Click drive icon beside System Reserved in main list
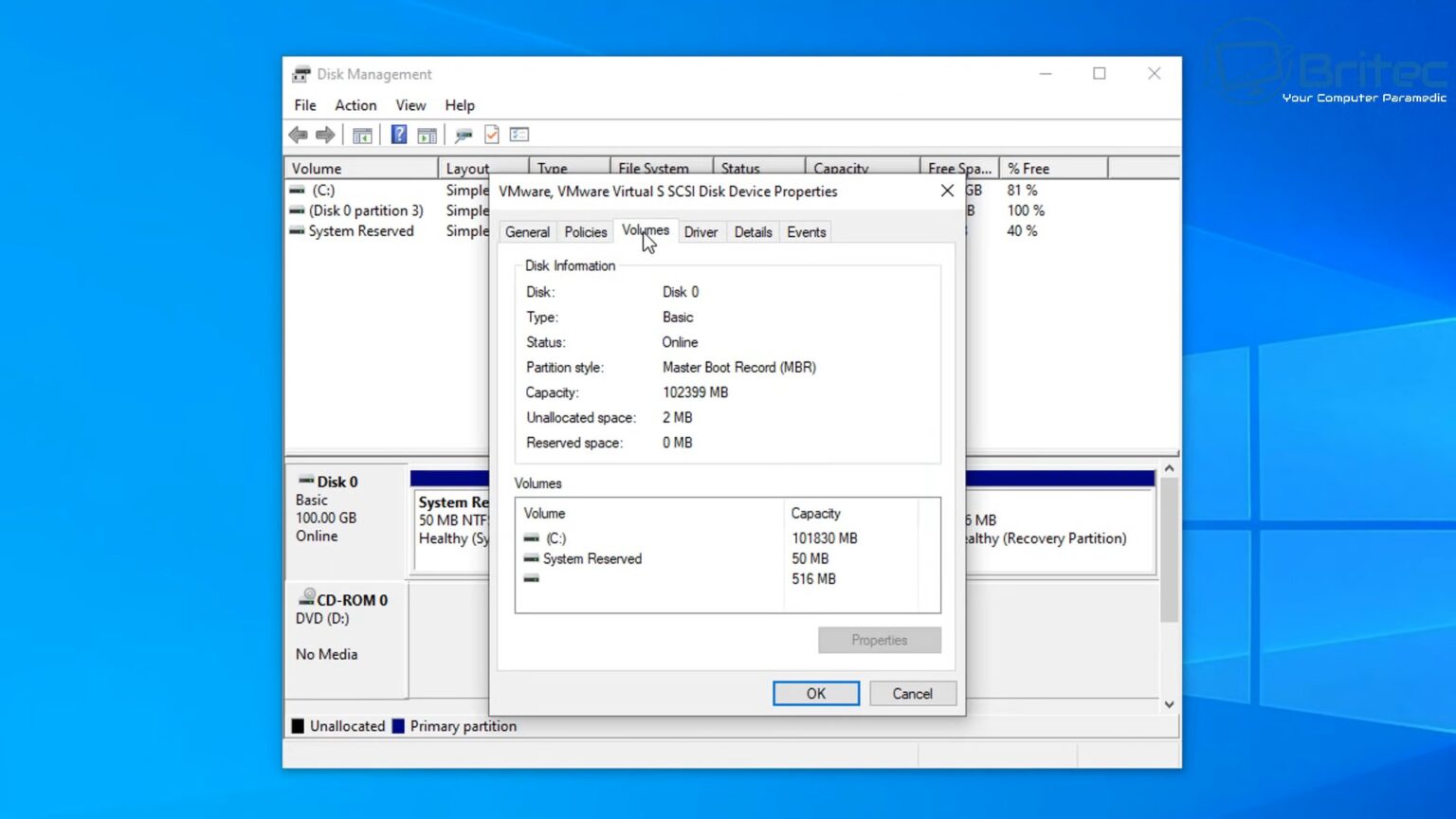The width and height of the screenshot is (1456, 819). pos(298,230)
